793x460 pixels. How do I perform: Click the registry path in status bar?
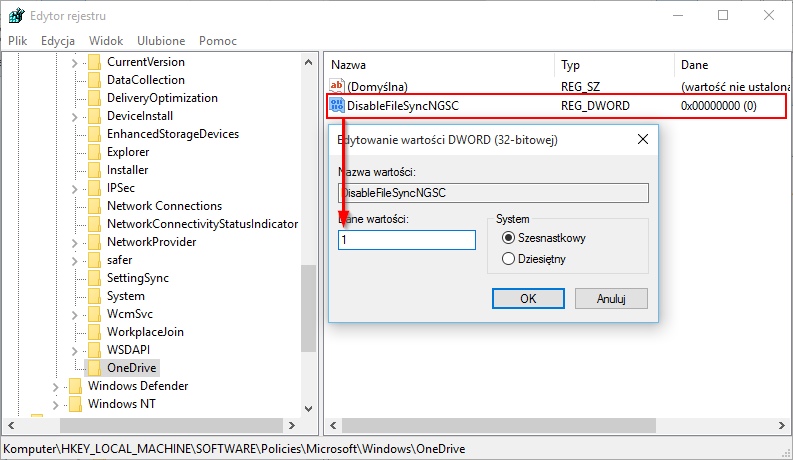[234, 448]
